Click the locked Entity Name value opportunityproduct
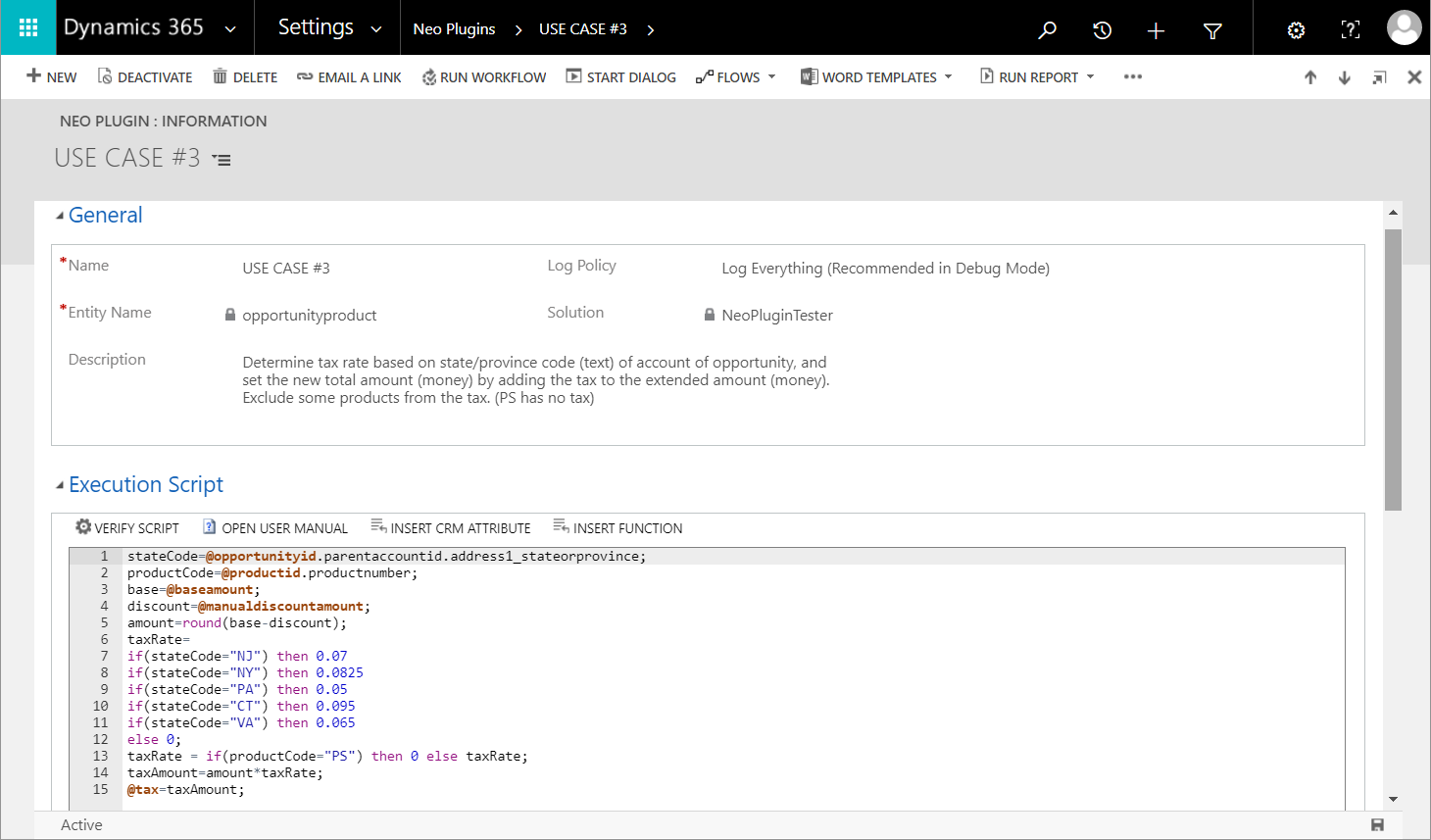 (309, 316)
